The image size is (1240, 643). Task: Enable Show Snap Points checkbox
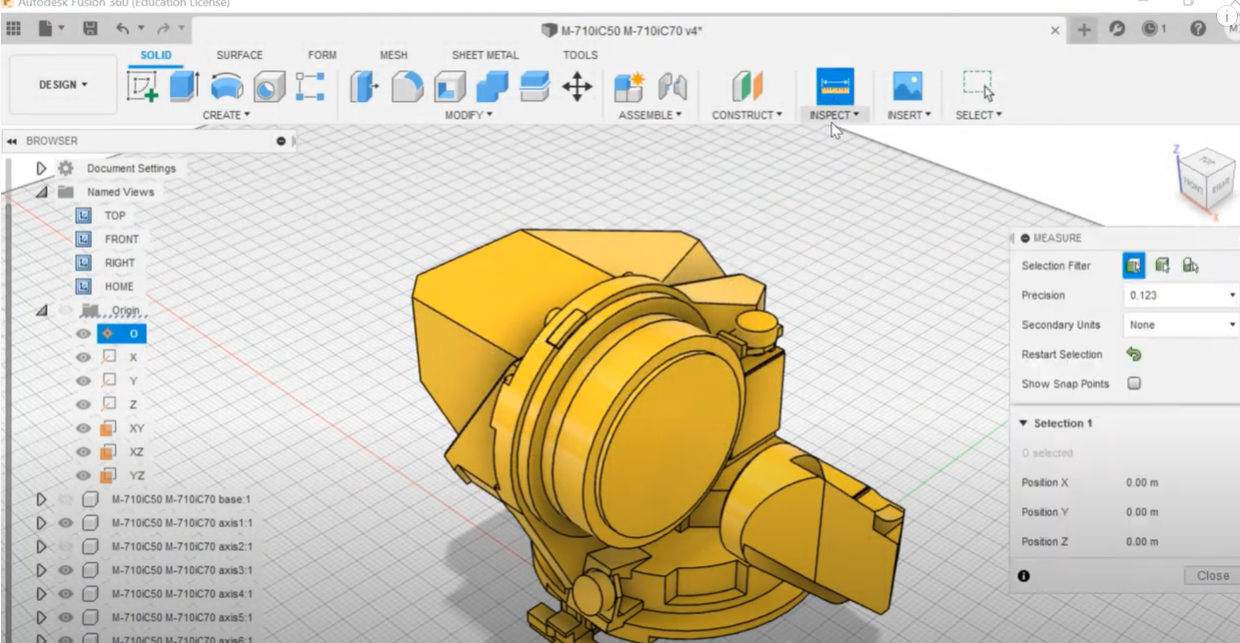(1134, 383)
